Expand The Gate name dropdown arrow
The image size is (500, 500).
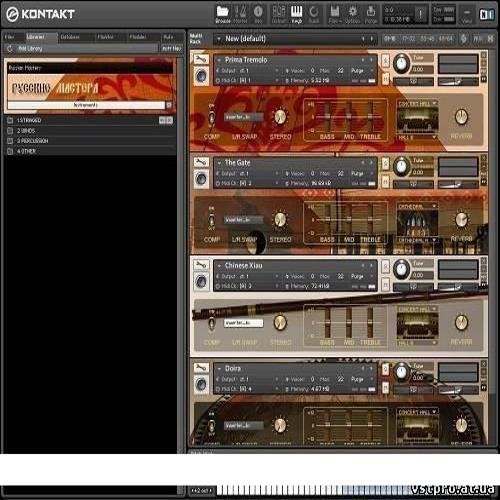[x=219, y=163]
